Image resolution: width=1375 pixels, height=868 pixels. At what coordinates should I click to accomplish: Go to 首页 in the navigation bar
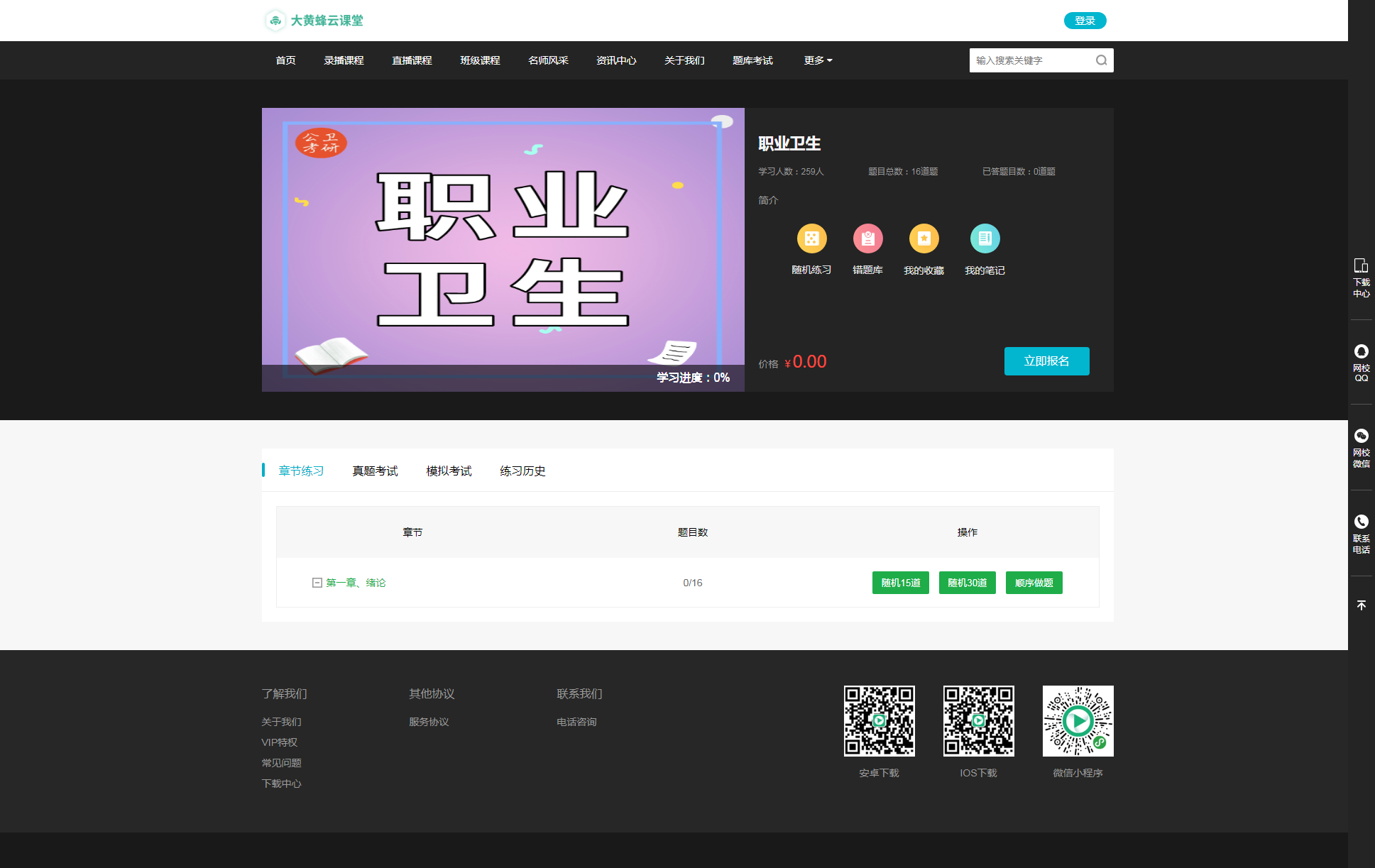[x=285, y=60]
